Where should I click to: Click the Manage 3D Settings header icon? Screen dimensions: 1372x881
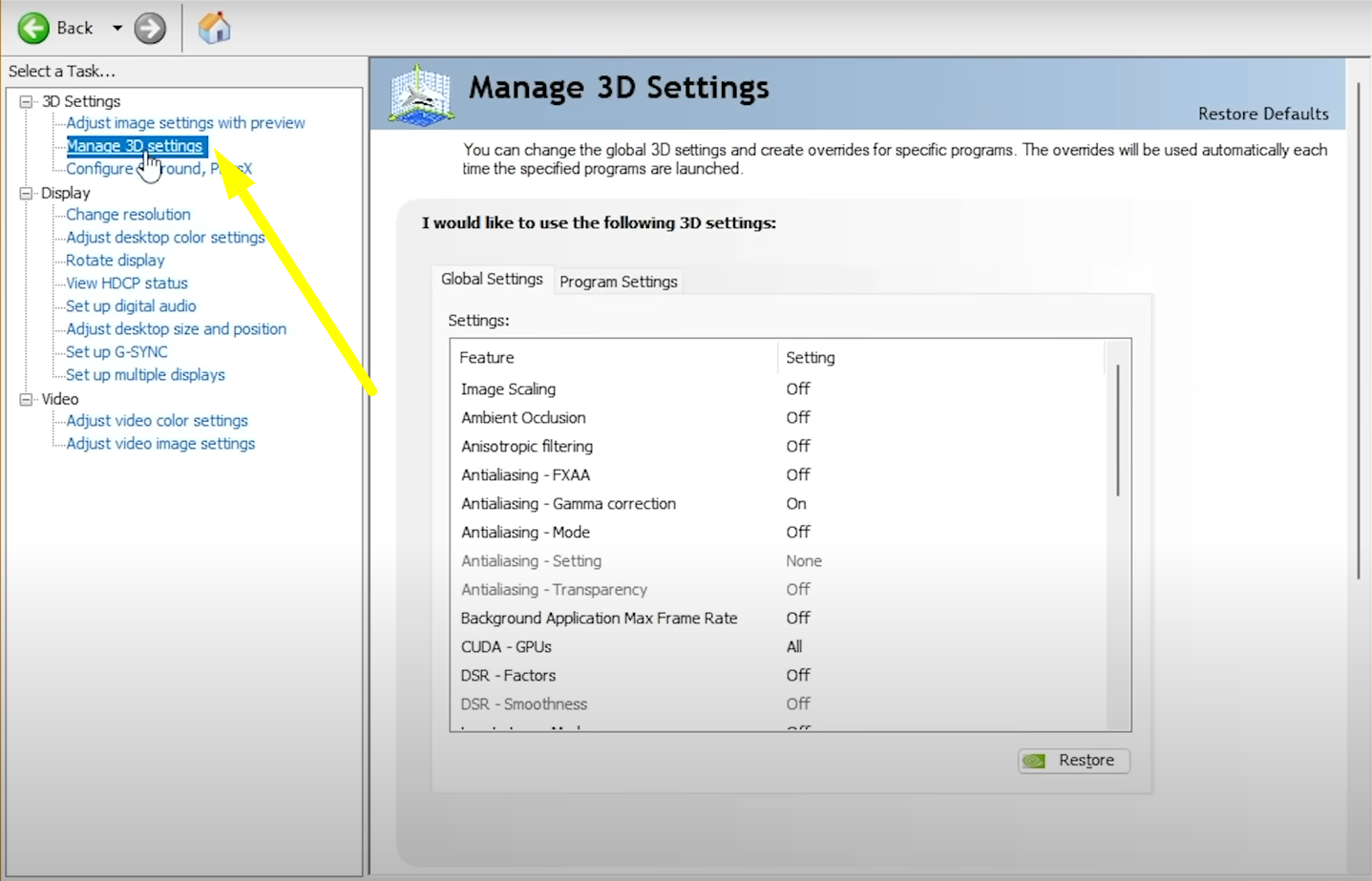421,94
